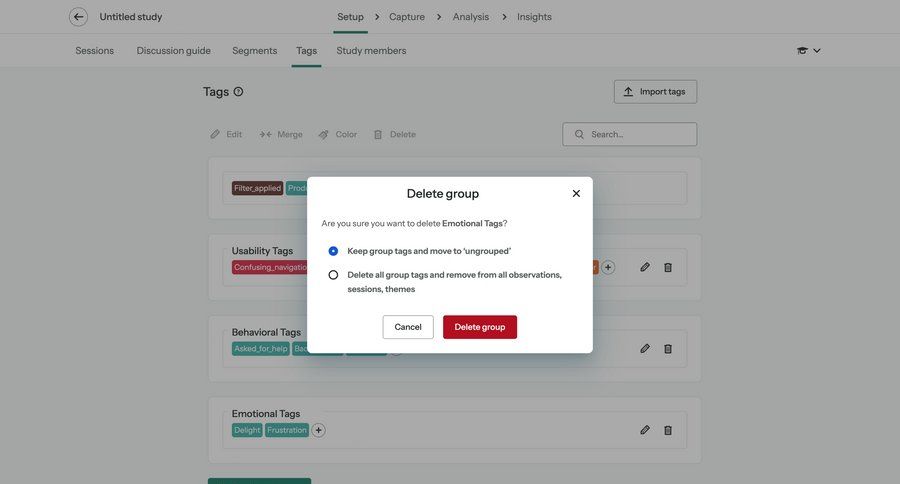The width and height of the screenshot is (900, 484).
Task: Click the plus icon in Usability Tags row
Action: point(608,267)
